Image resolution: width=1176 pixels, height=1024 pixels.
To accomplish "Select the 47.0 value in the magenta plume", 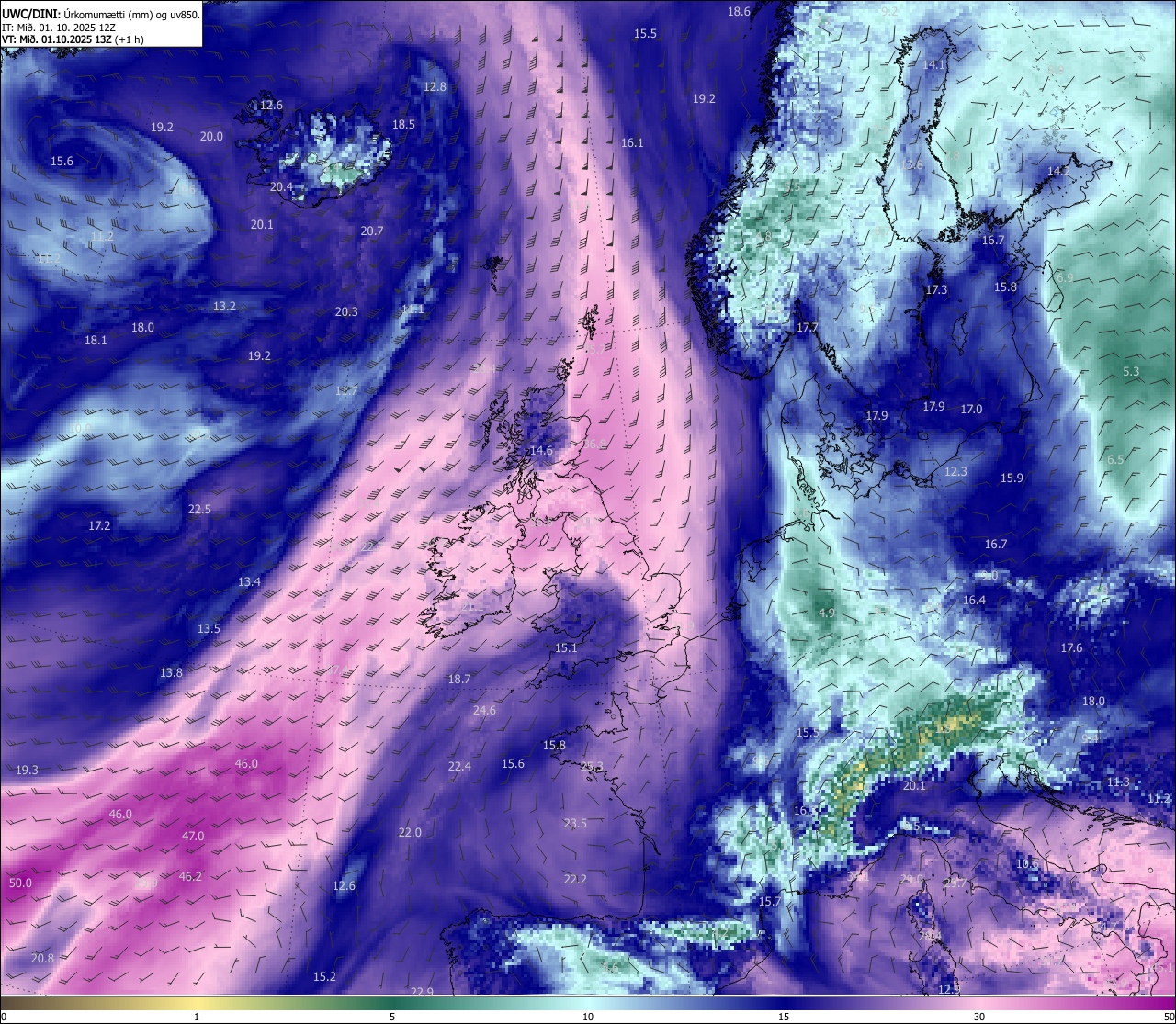I will coord(193,837).
